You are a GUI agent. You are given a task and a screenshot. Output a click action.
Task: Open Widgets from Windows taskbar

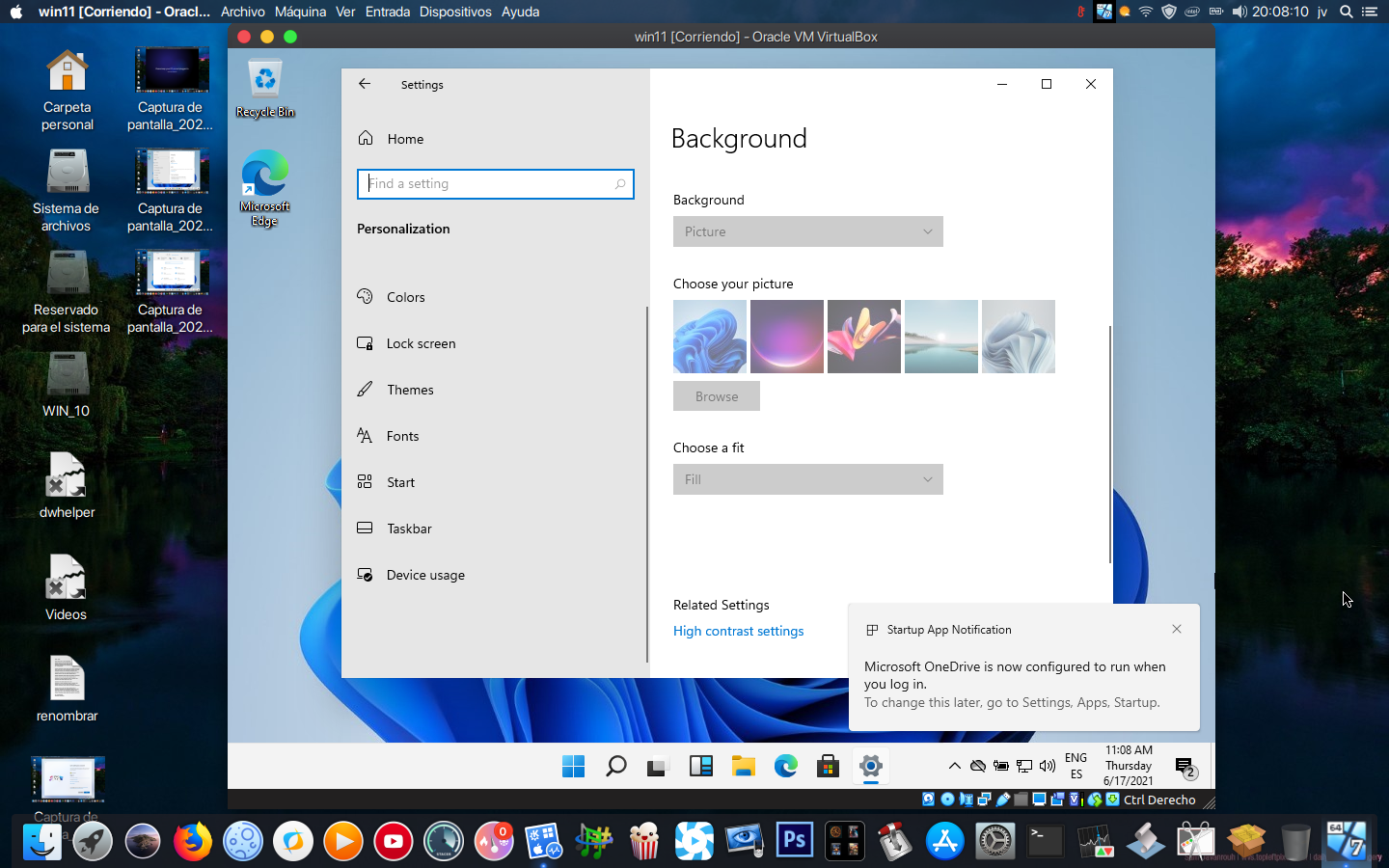700,767
